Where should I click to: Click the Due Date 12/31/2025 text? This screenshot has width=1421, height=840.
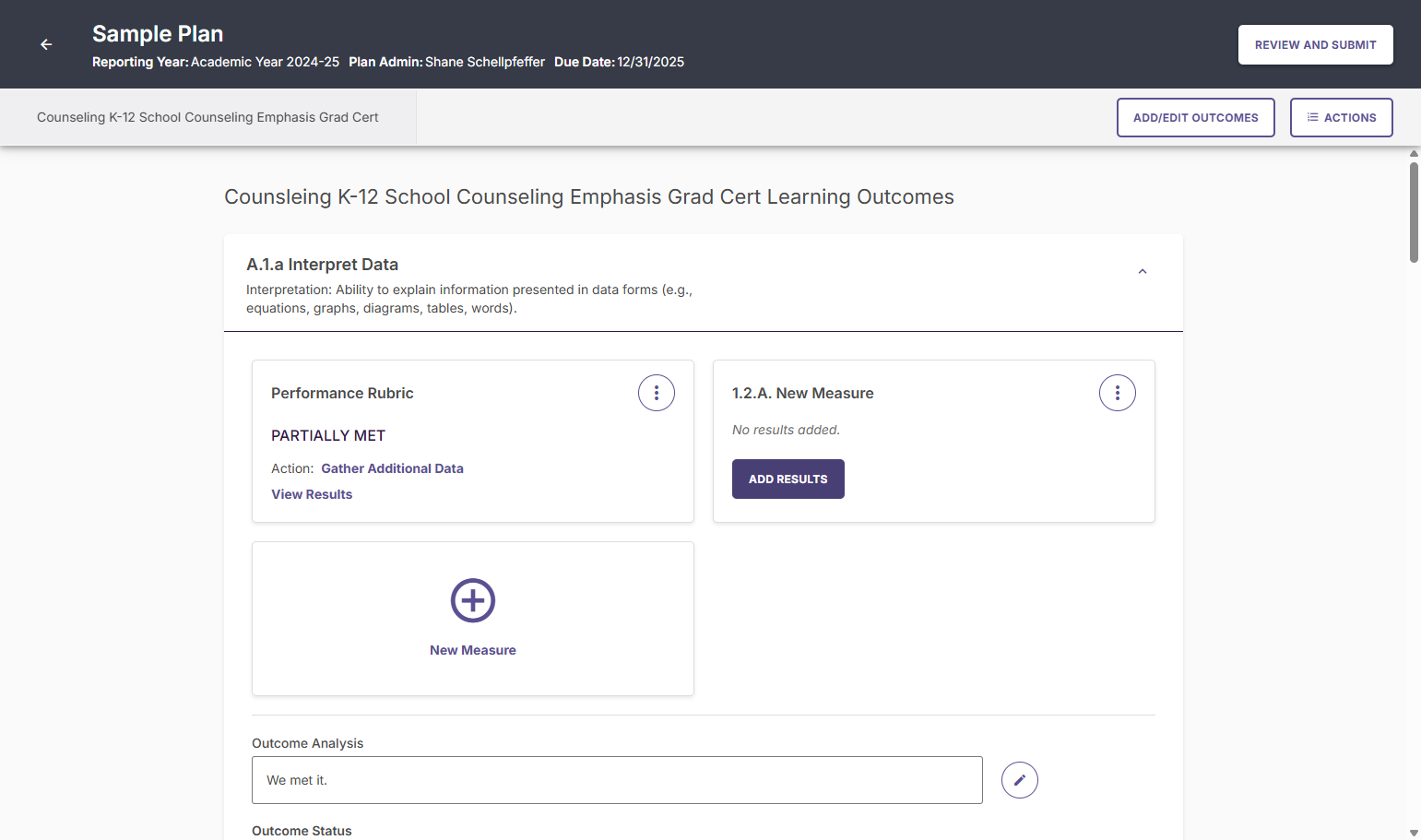pyautogui.click(x=619, y=62)
